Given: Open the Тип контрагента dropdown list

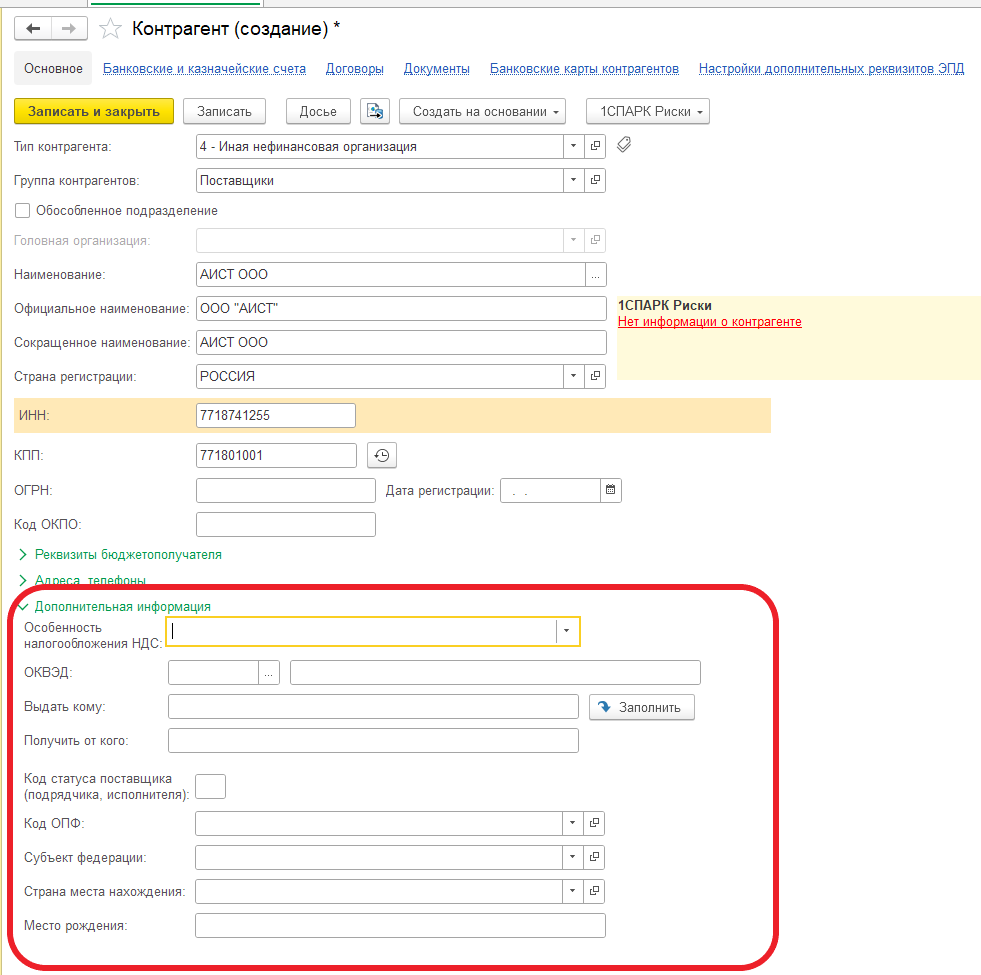Looking at the screenshot, I should [x=574, y=146].
